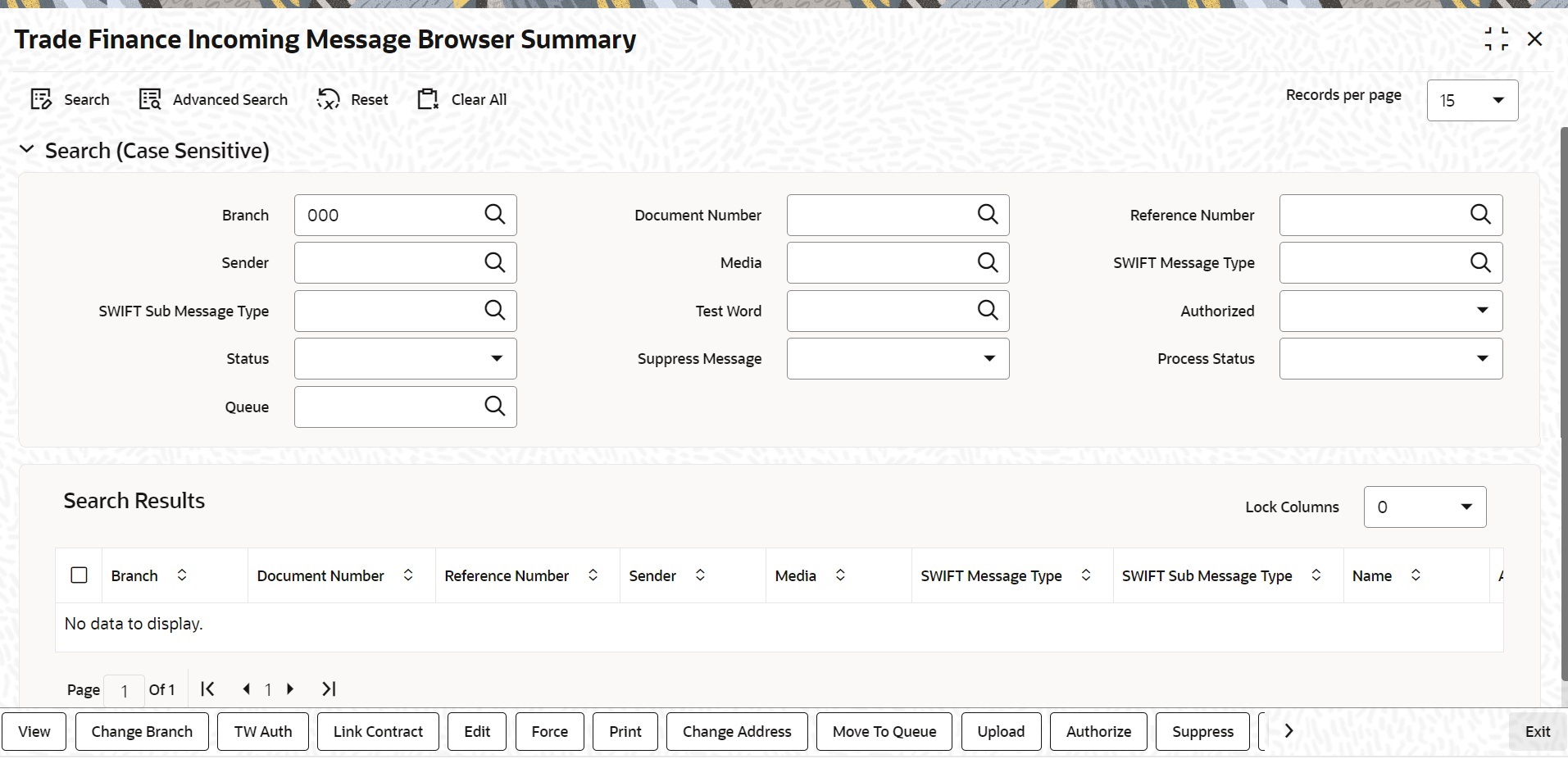The image size is (1568, 759).
Task: Show more action buttons with right chevron
Action: point(1288,730)
